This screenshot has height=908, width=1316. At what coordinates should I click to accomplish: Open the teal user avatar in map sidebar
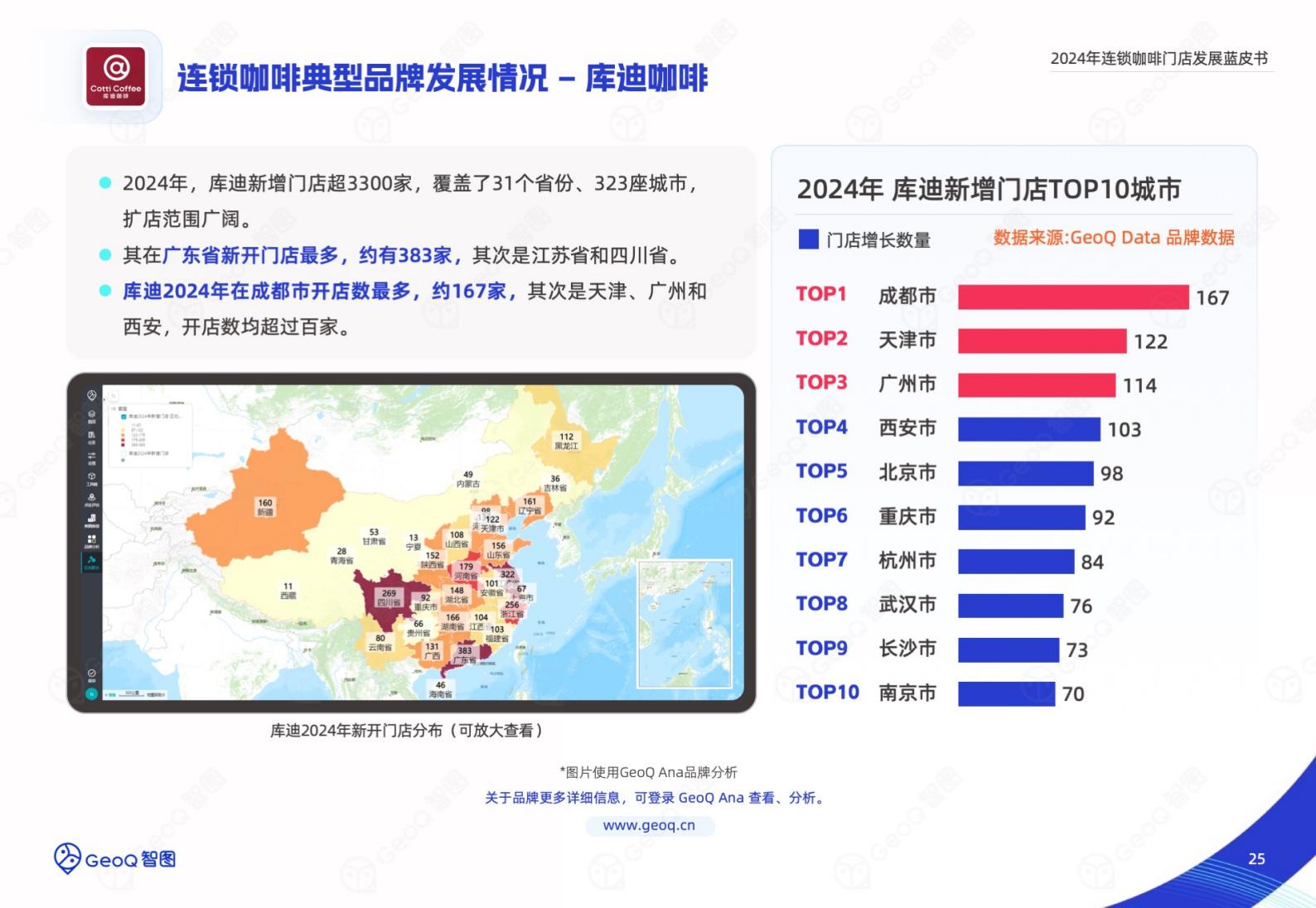(x=91, y=693)
